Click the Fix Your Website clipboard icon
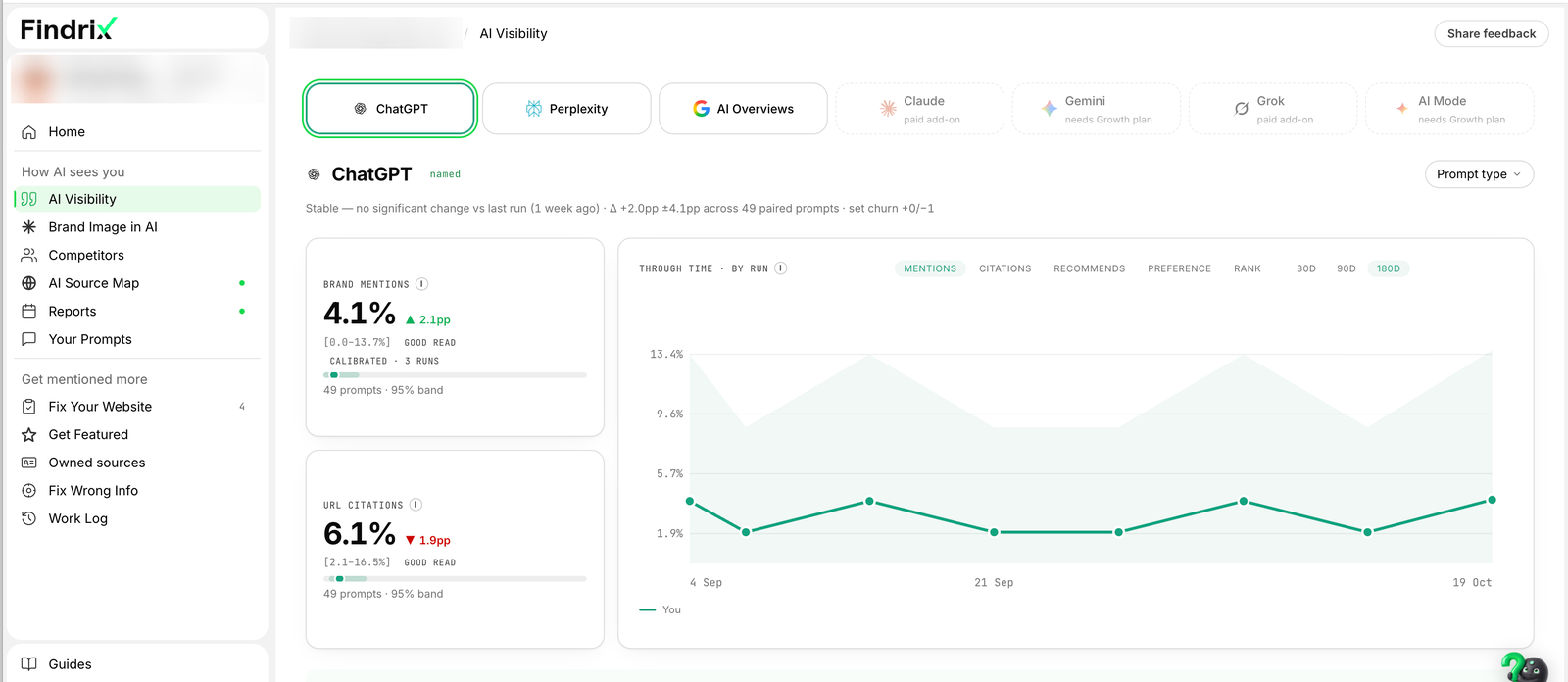Screen dimensions: 1568x682 [29, 407]
